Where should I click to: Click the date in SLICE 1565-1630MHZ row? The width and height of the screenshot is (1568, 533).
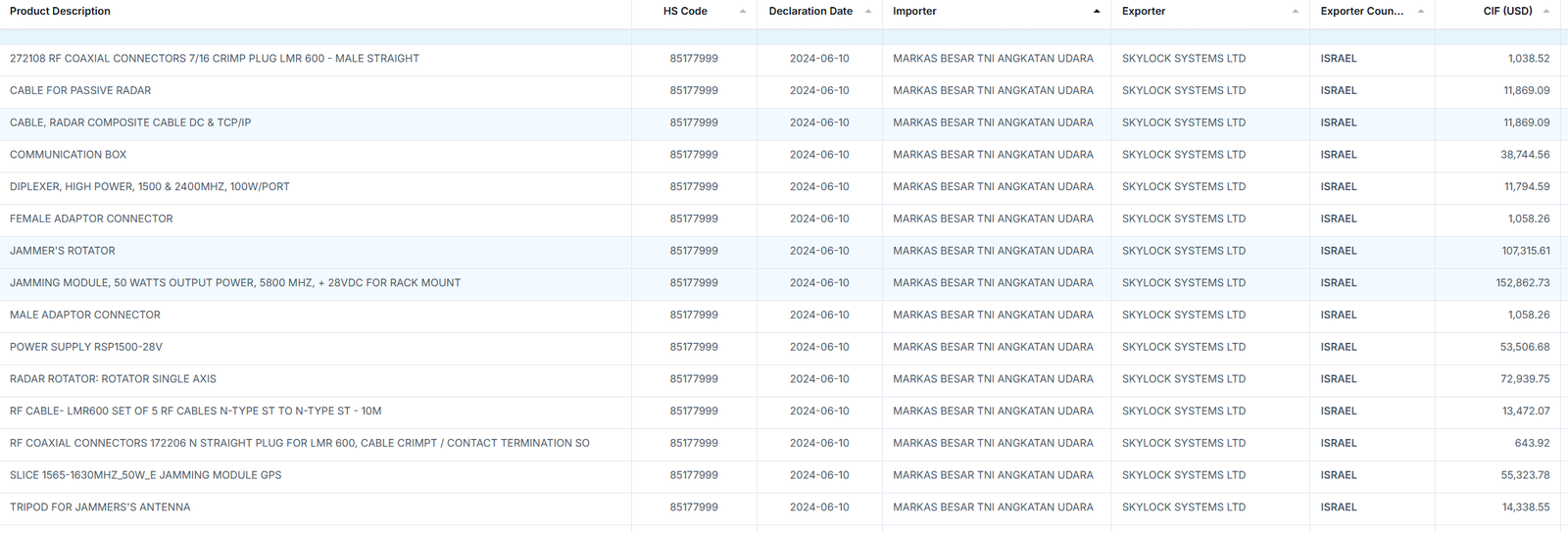(x=819, y=475)
